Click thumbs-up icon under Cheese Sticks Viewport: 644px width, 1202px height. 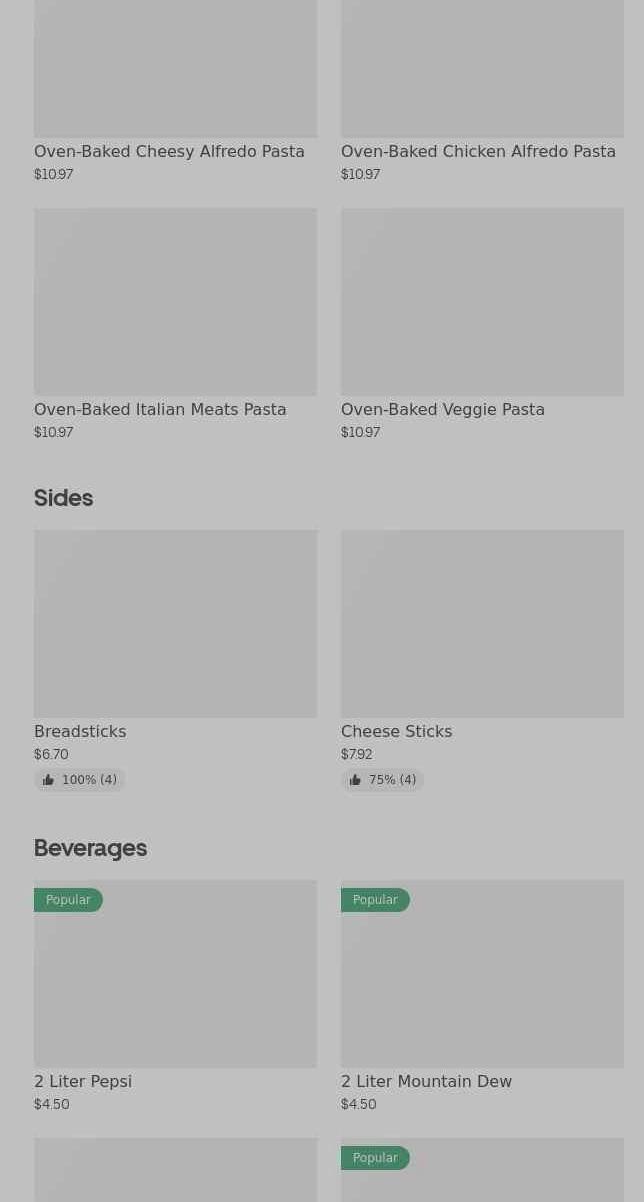pos(355,780)
